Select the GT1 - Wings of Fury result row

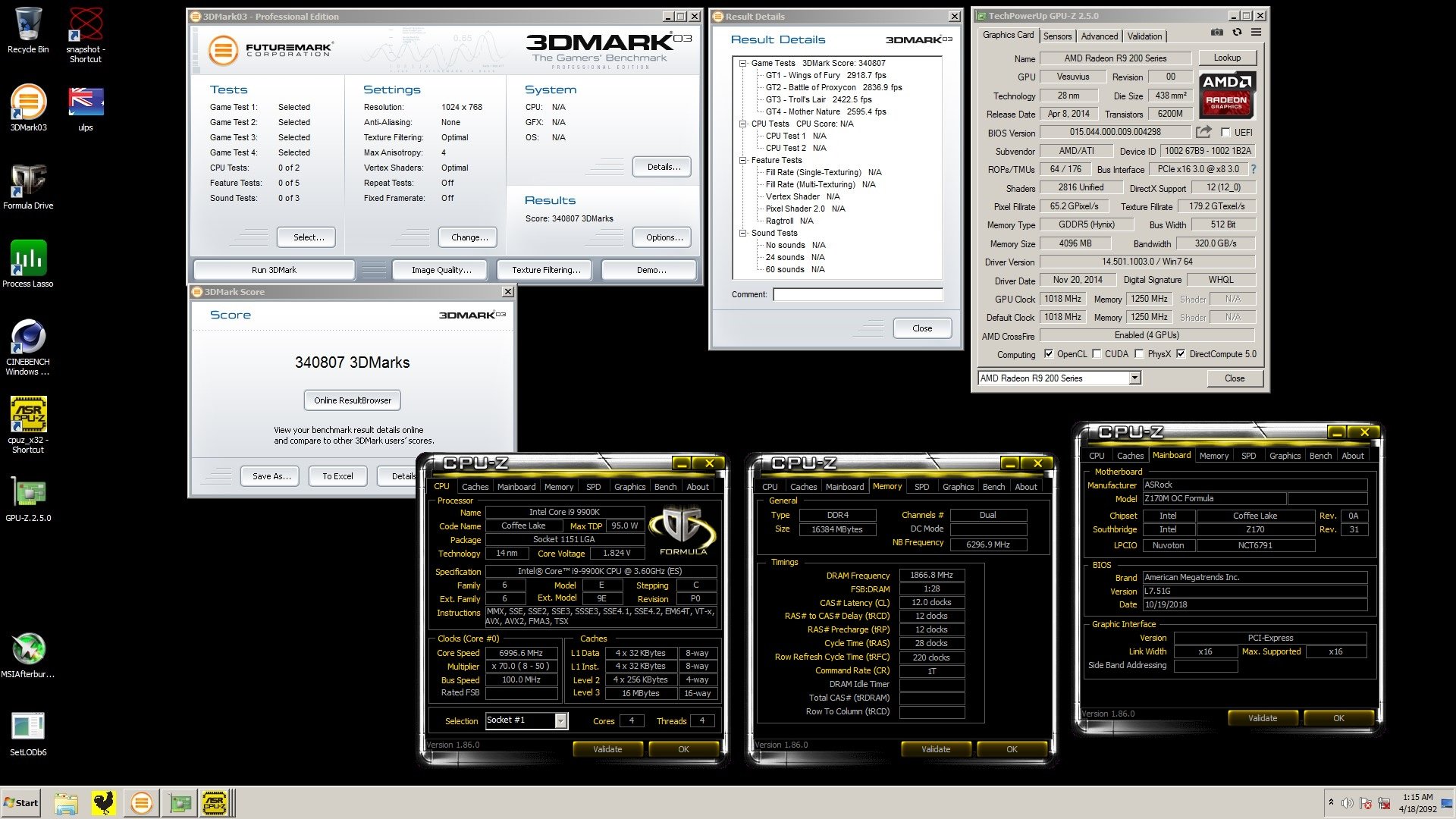(826, 75)
